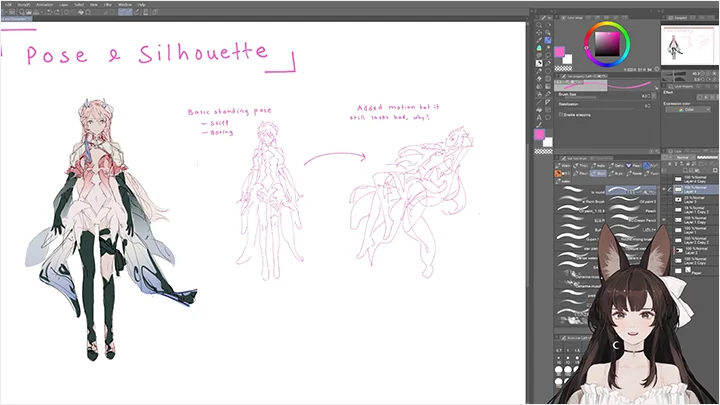Select transparent color swatch at tool palette bottom
The height and width of the screenshot is (405, 720).
544,151
